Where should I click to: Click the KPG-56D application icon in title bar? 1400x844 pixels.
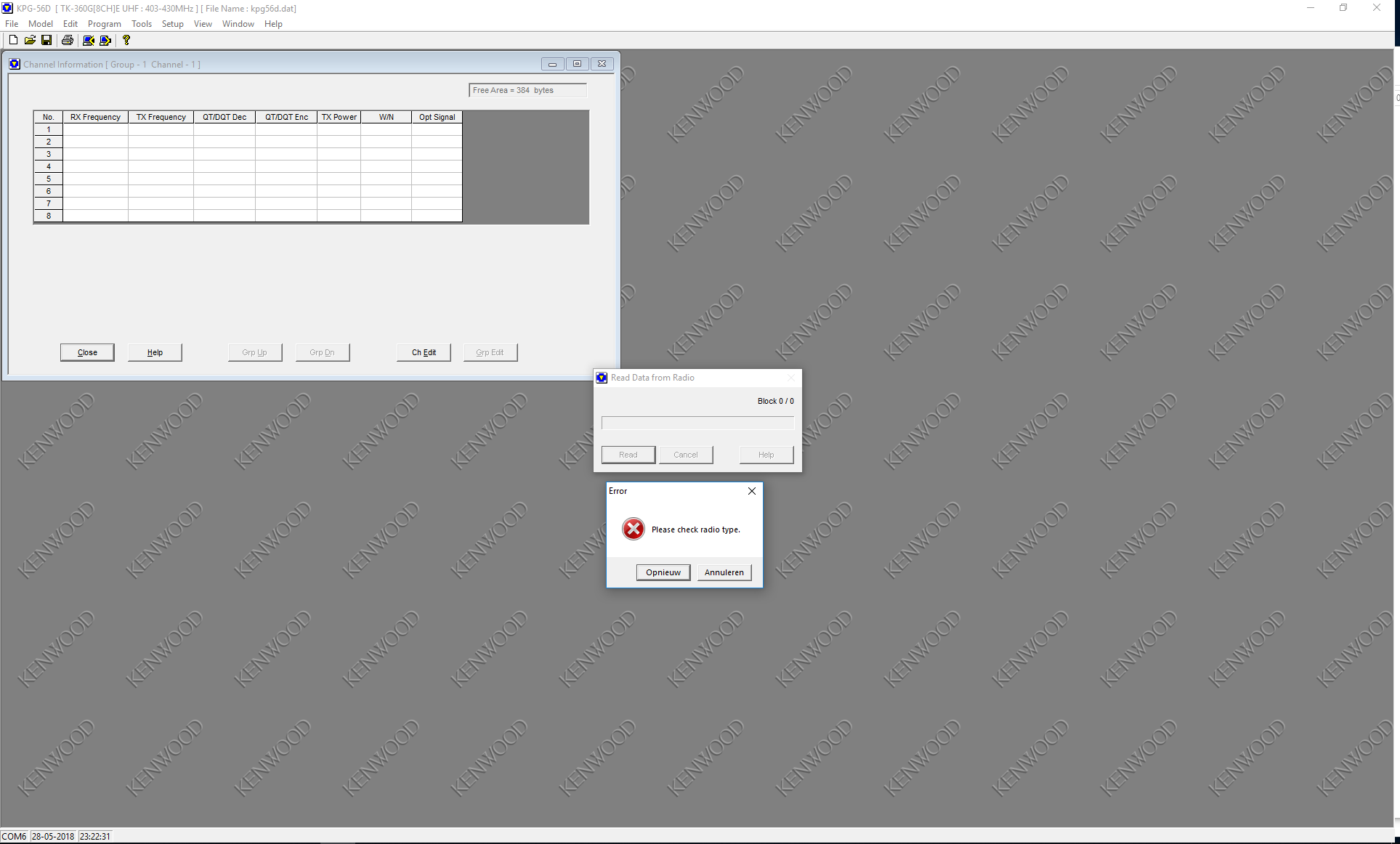[7, 8]
